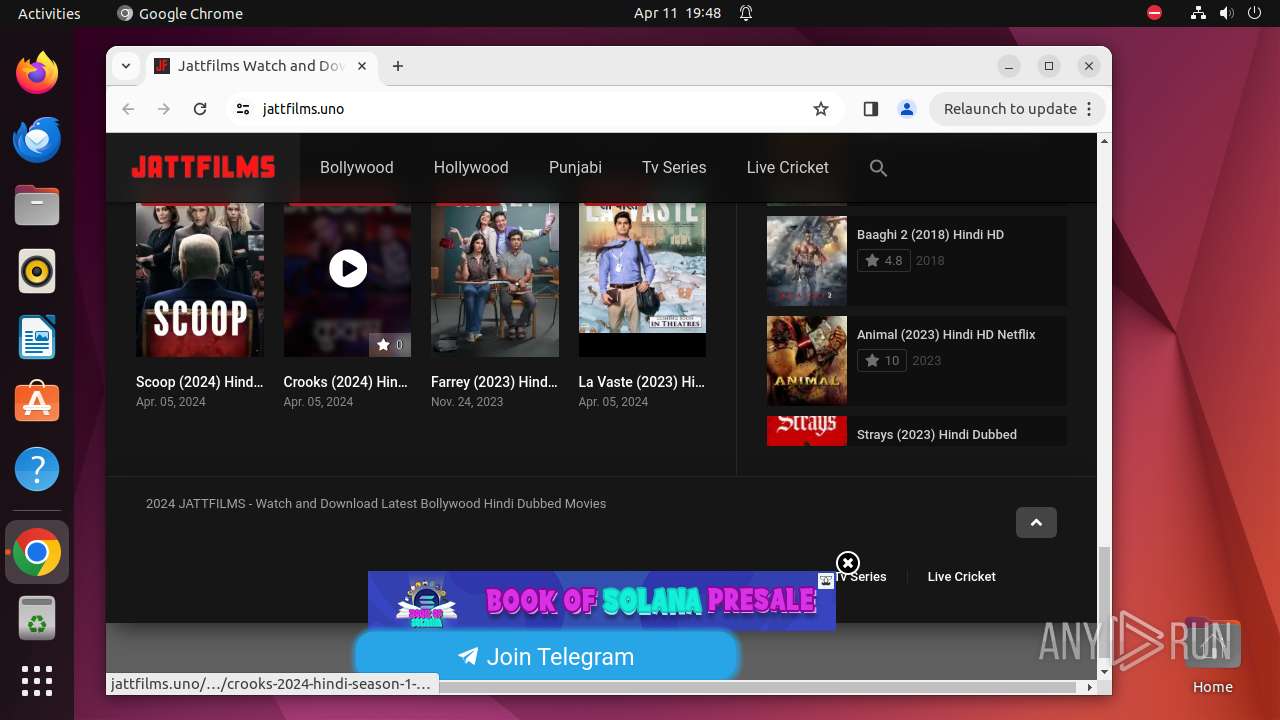Click the Crooks (2024) Hindi title link
This screenshot has height=720, width=1280.
pos(346,382)
